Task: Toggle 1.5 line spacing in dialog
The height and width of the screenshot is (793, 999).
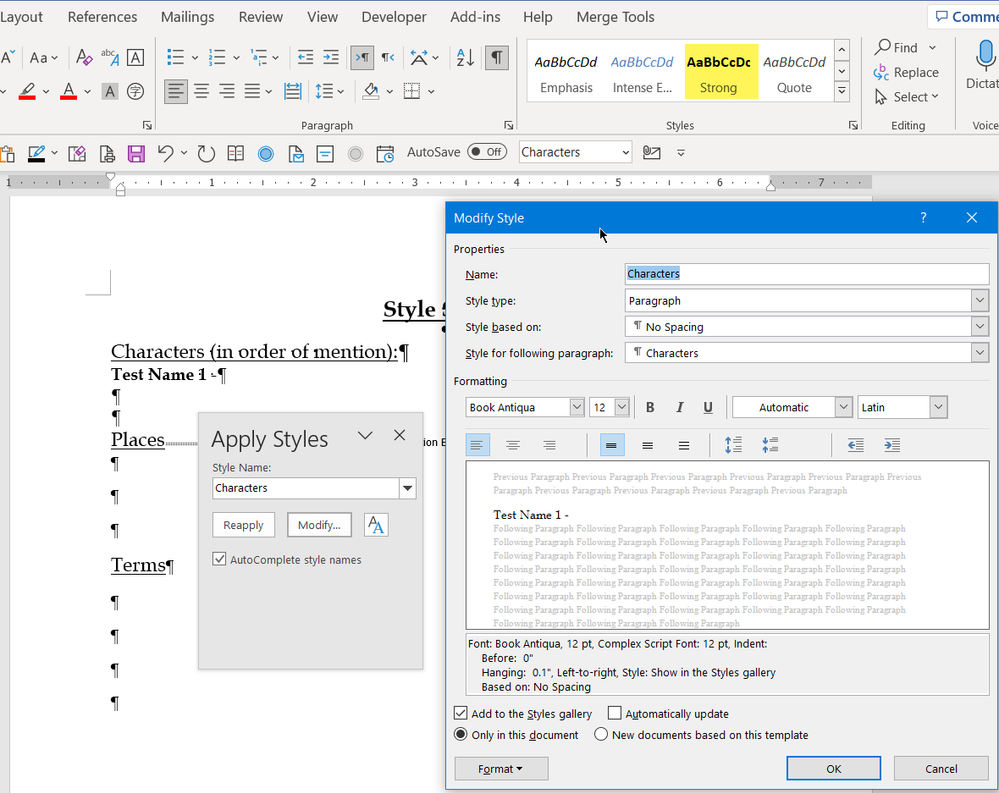Action: click(x=647, y=445)
